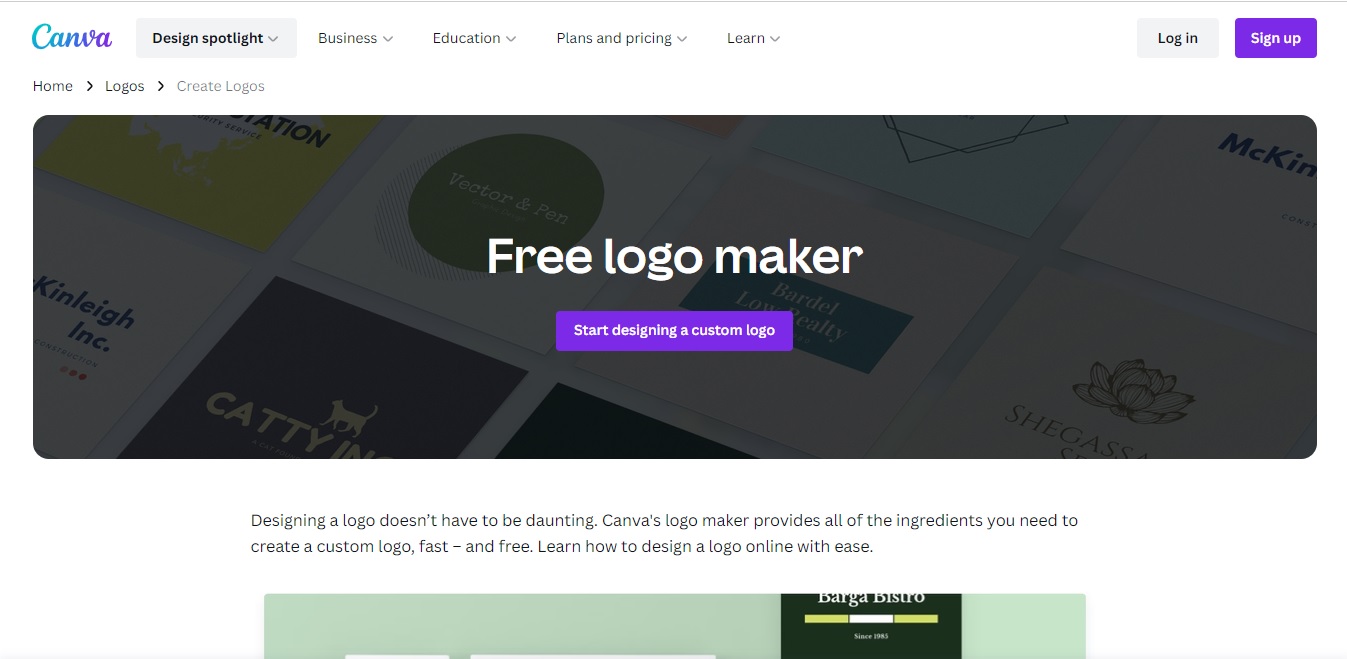The height and width of the screenshot is (659, 1347).
Task: Click the chevron after Logos breadcrumb
Action: click(x=161, y=86)
